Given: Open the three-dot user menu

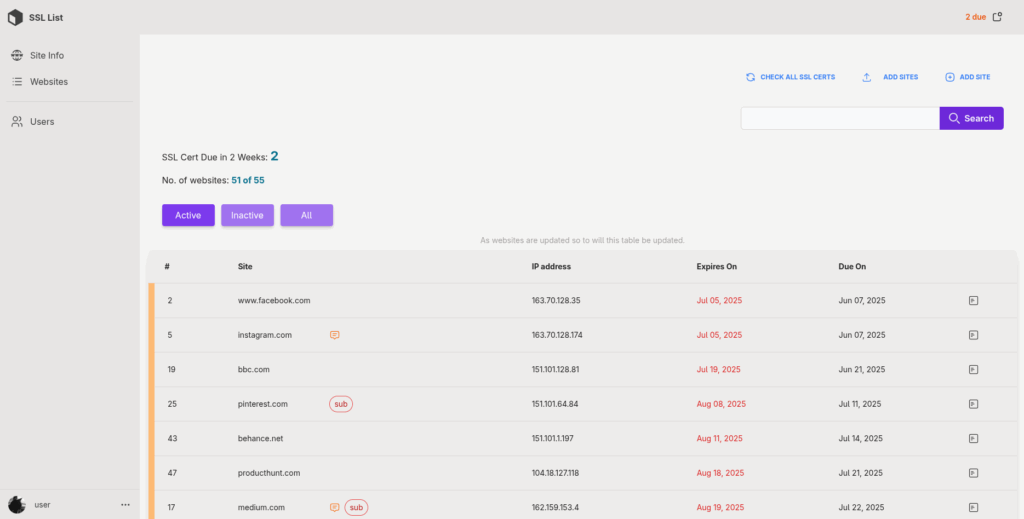Looking at the screenshot, I should [125, 505].
